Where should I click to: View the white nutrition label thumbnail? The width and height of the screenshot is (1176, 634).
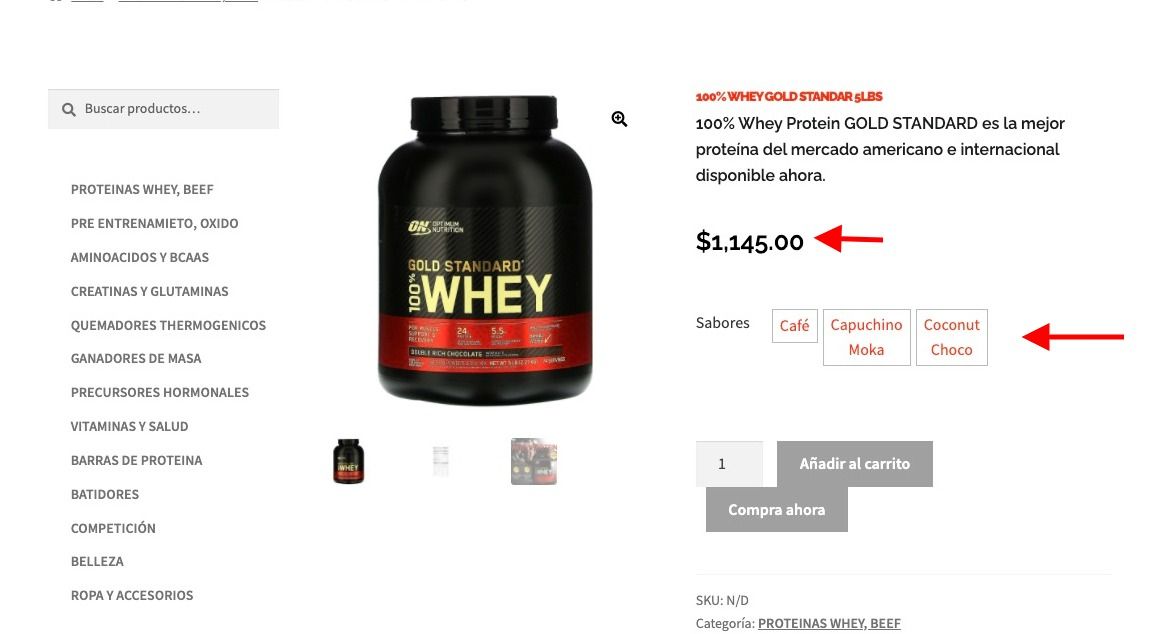(441, 461)
